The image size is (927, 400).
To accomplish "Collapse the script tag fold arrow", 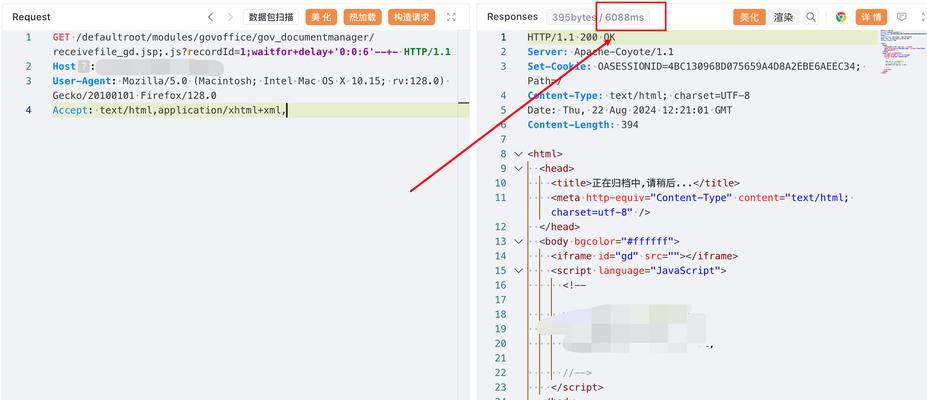I will coord(518,271).
